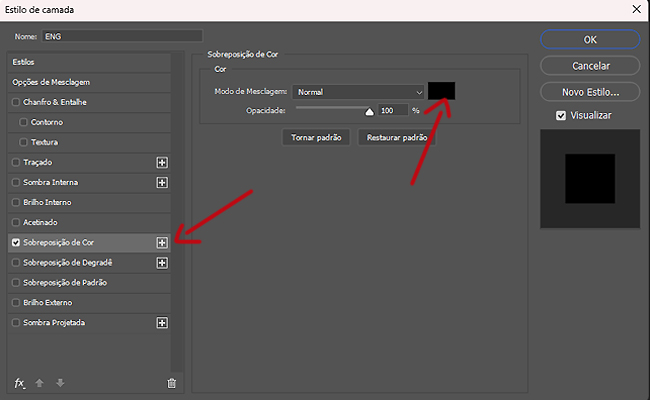Viewport: 650px width, 400px height.
Task: Click the Cancelar button
Action: [x=590, y=66]
